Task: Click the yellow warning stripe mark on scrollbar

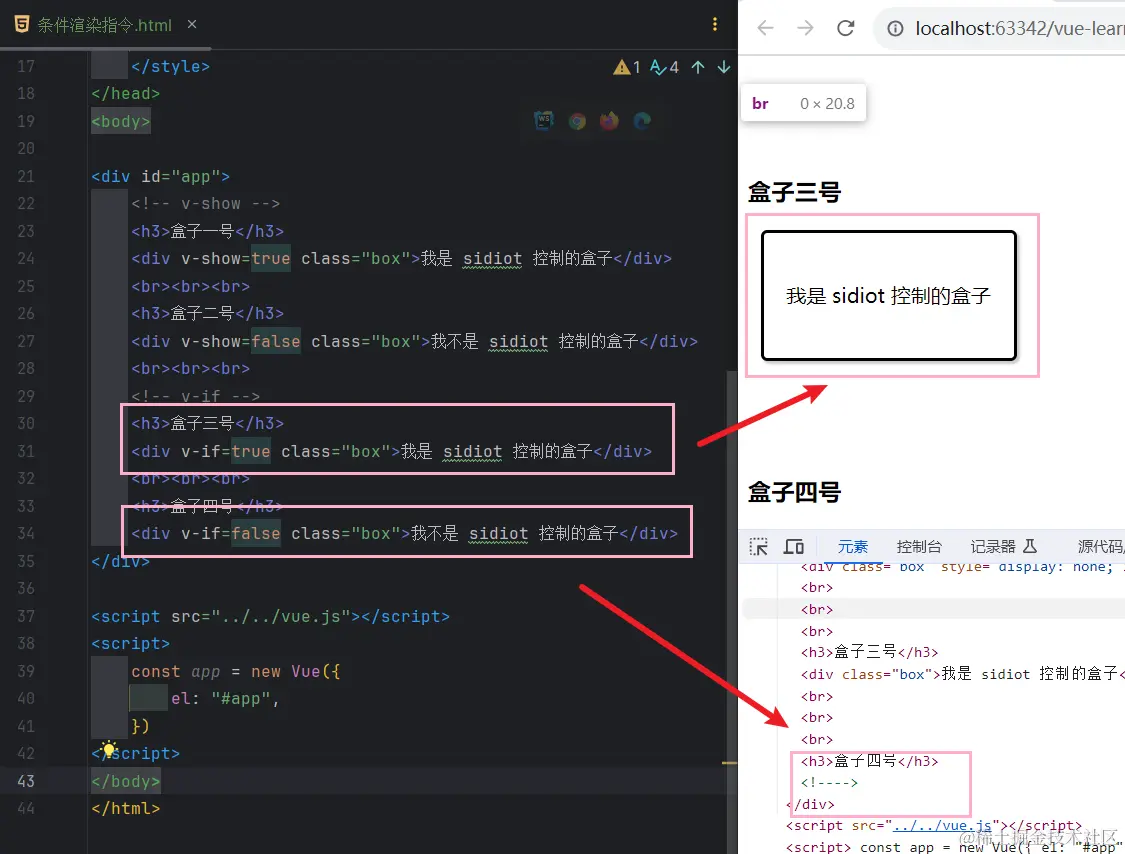Action: [729, 763]
